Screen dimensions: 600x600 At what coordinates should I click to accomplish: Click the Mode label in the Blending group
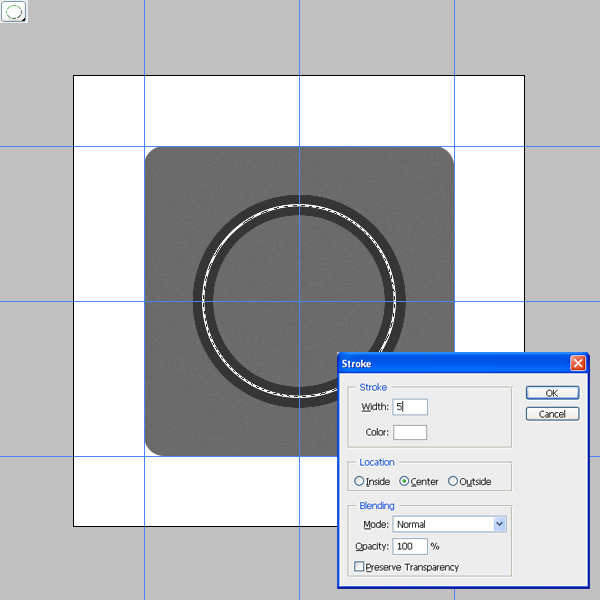coord(375,524)
